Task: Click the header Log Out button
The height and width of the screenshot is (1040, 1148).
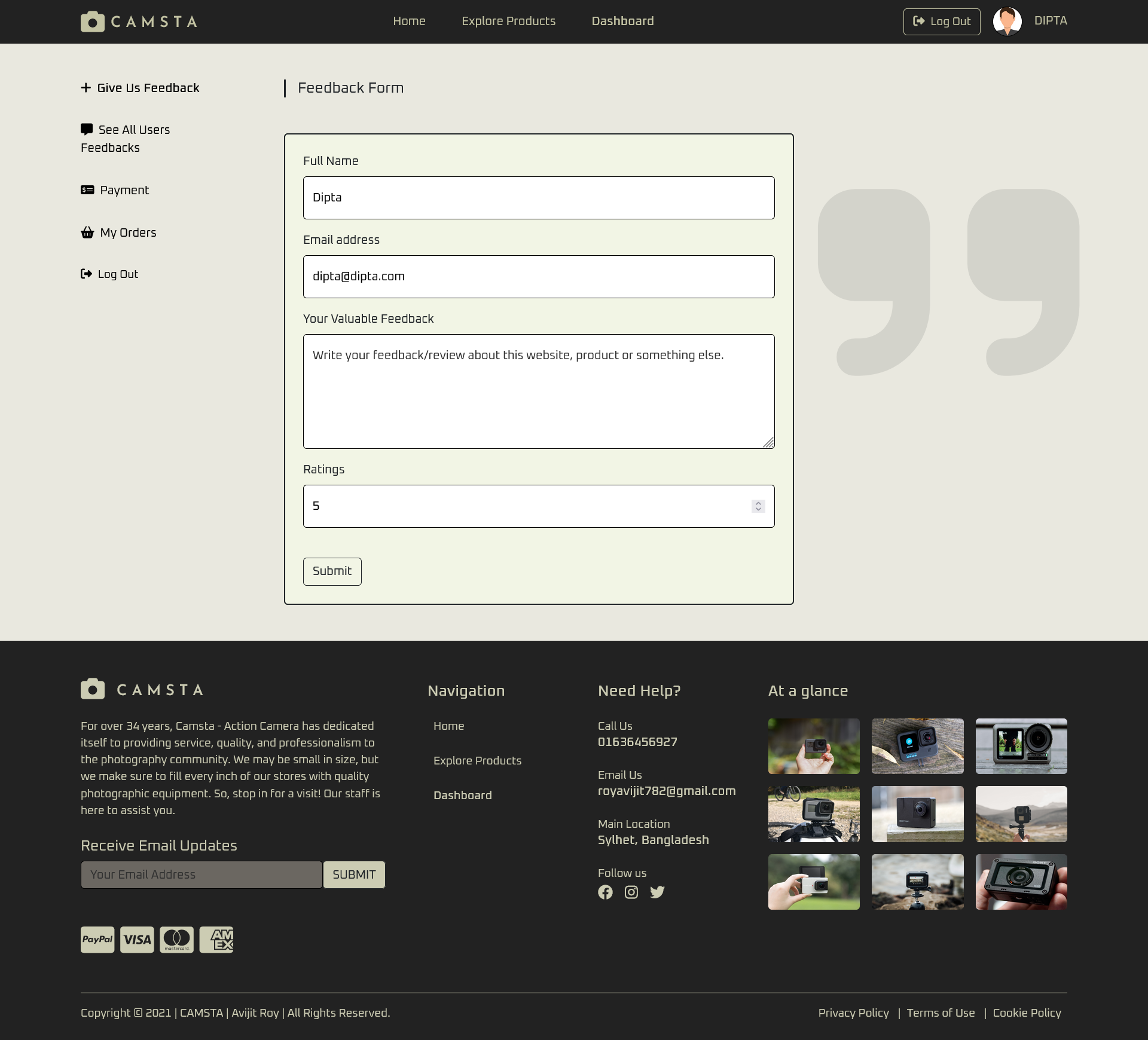Action: (x=941, y=22)
